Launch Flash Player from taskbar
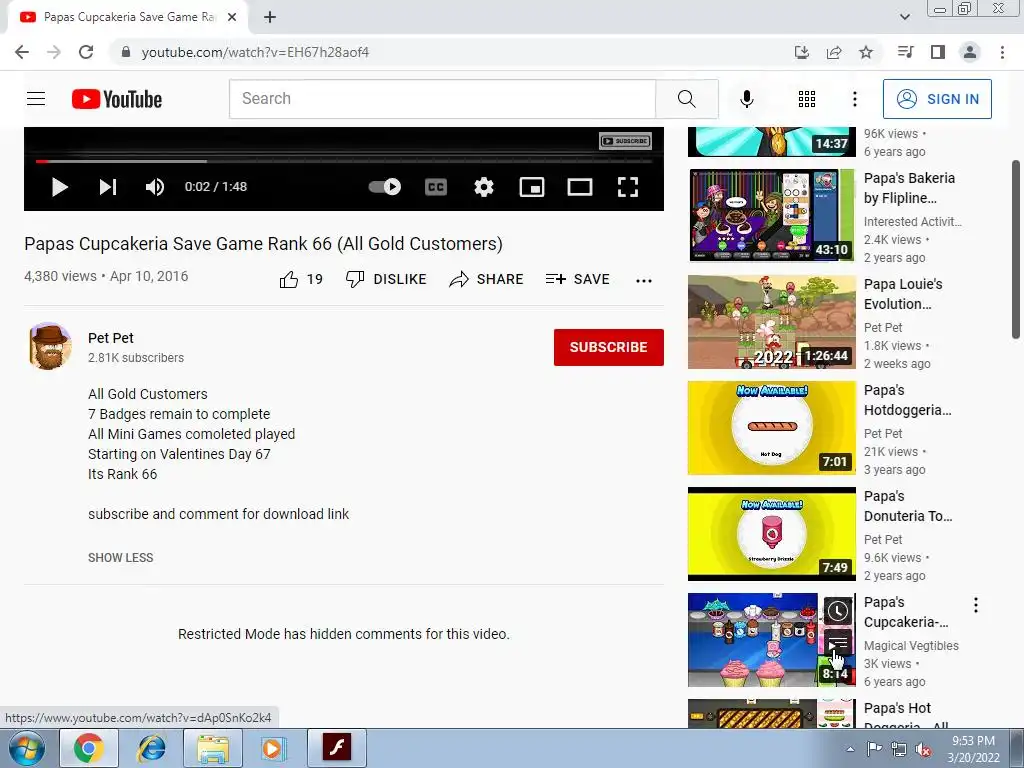 pos(337,748)
